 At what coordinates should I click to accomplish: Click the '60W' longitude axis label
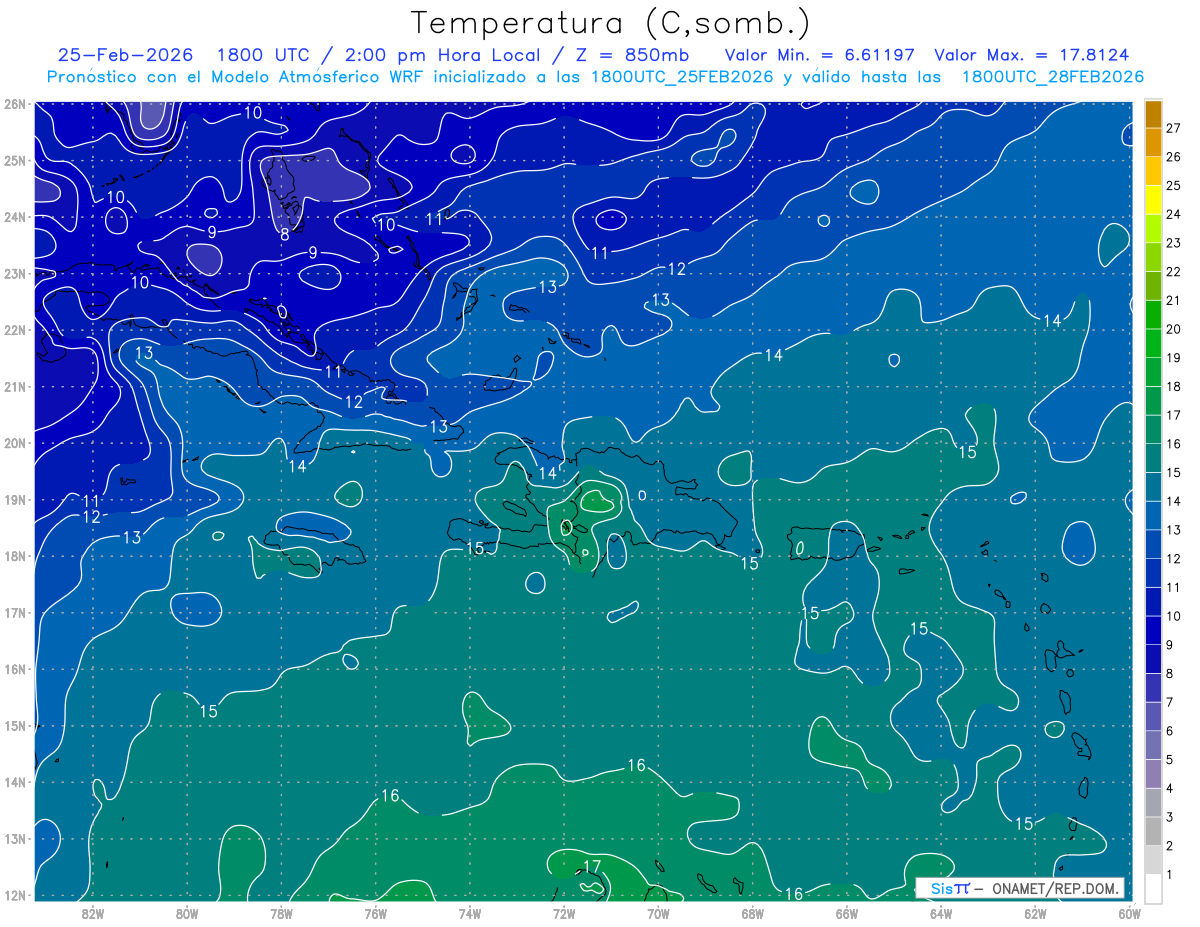[1129, 913]
